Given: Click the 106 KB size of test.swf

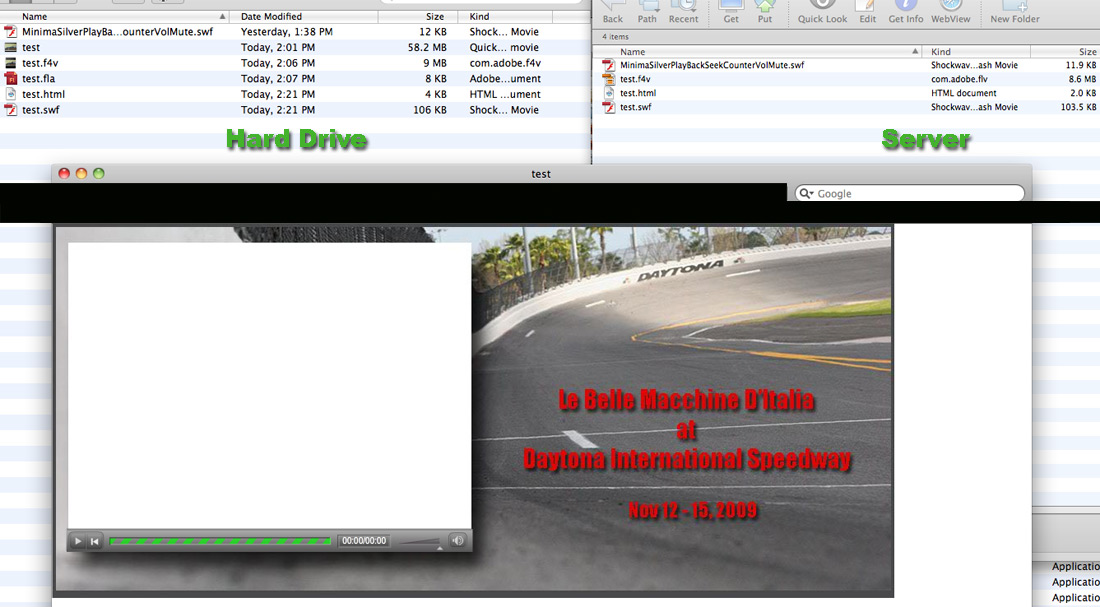Looking at the screenshot, I should point(430,109).
